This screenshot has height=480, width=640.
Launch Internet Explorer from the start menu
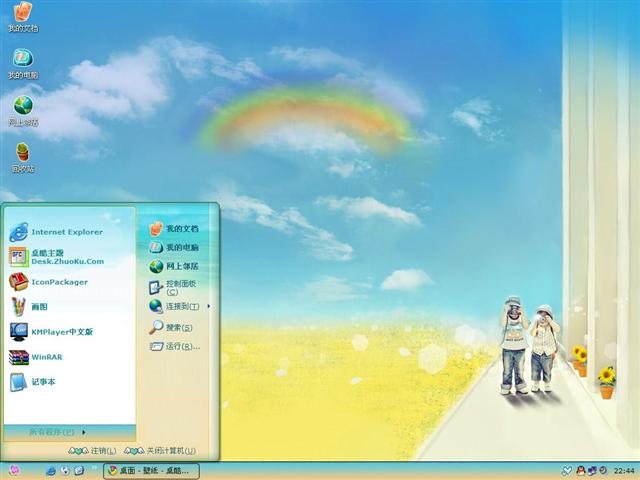(56, 232)
